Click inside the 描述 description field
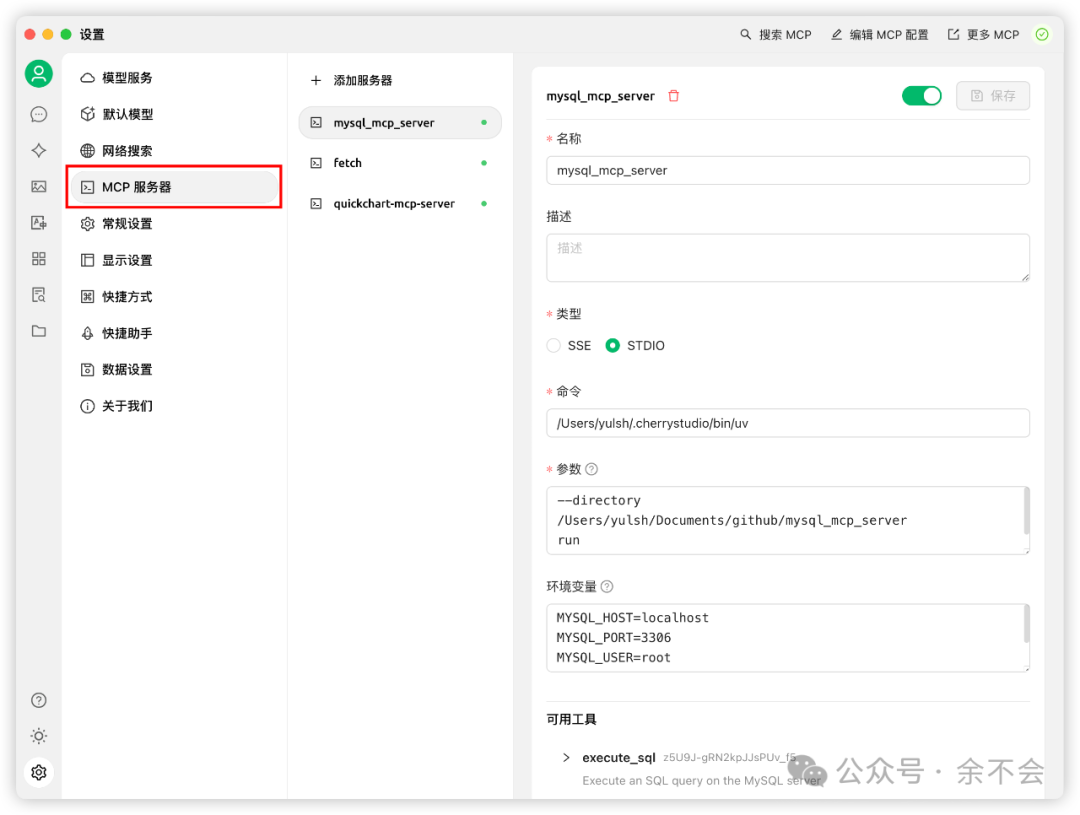Viewport: 1080px width, 815px height. (787, 257)
